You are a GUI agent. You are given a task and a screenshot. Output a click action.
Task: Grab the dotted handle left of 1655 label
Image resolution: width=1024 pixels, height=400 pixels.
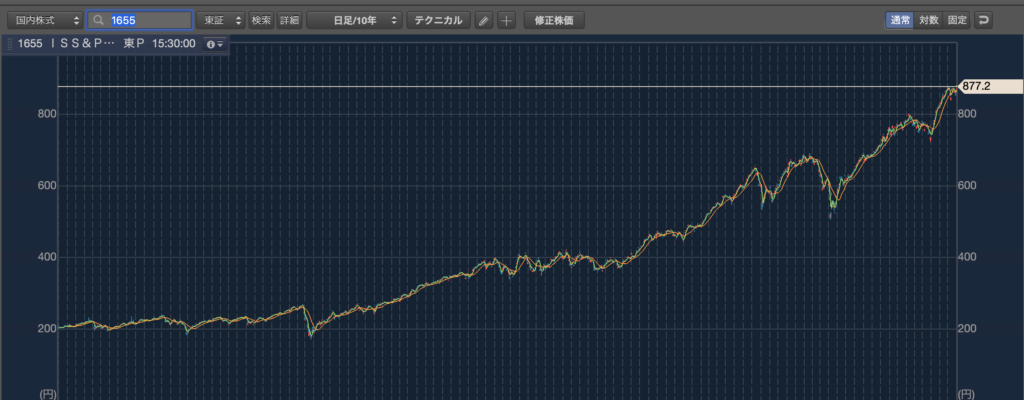(x=9, y=44)
